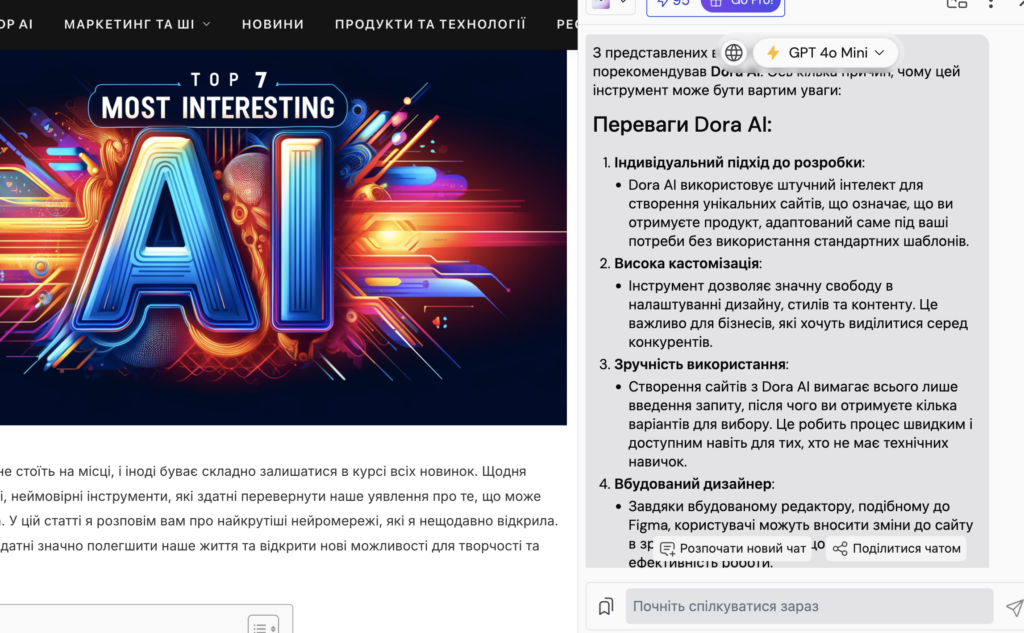Open the Продукти та технології menu item

pos(430,23)
